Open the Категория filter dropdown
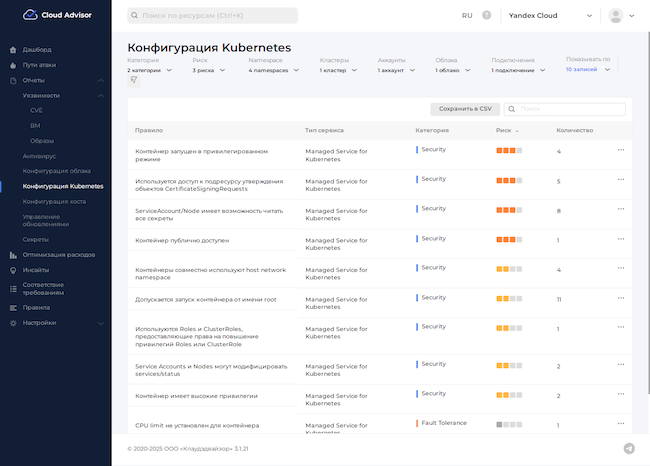 point(150,70)
